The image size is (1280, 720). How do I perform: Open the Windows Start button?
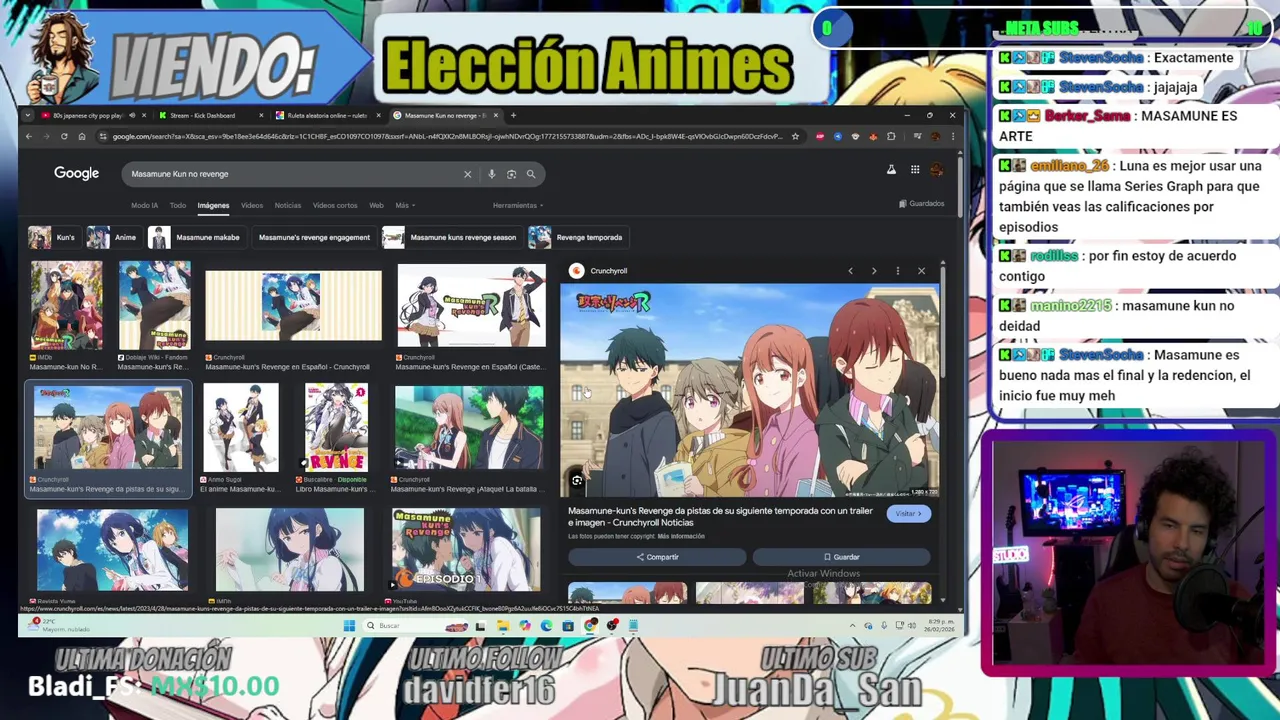click(349, 626)
